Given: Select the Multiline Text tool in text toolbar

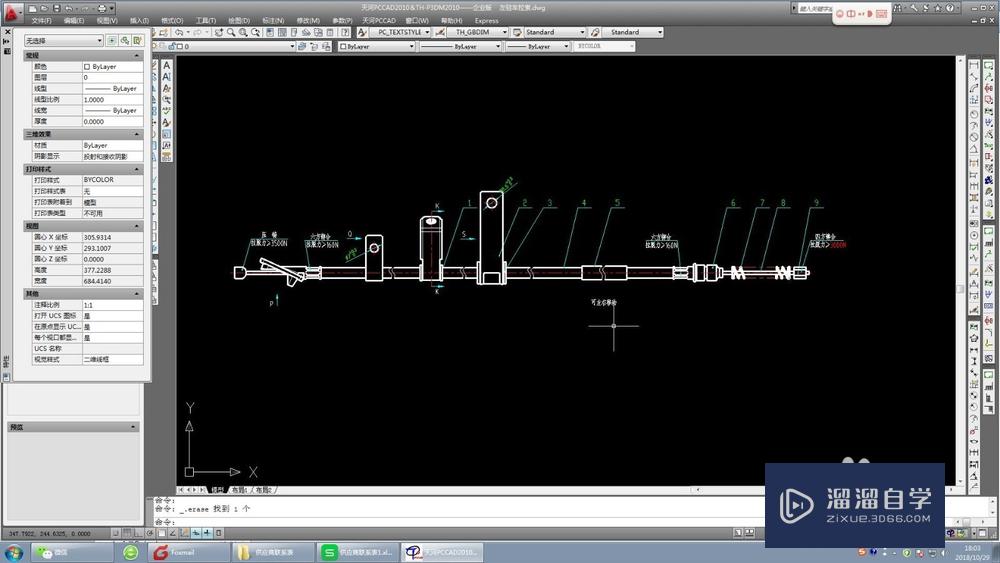Looking at the screenshot, I should click(166, 65).
